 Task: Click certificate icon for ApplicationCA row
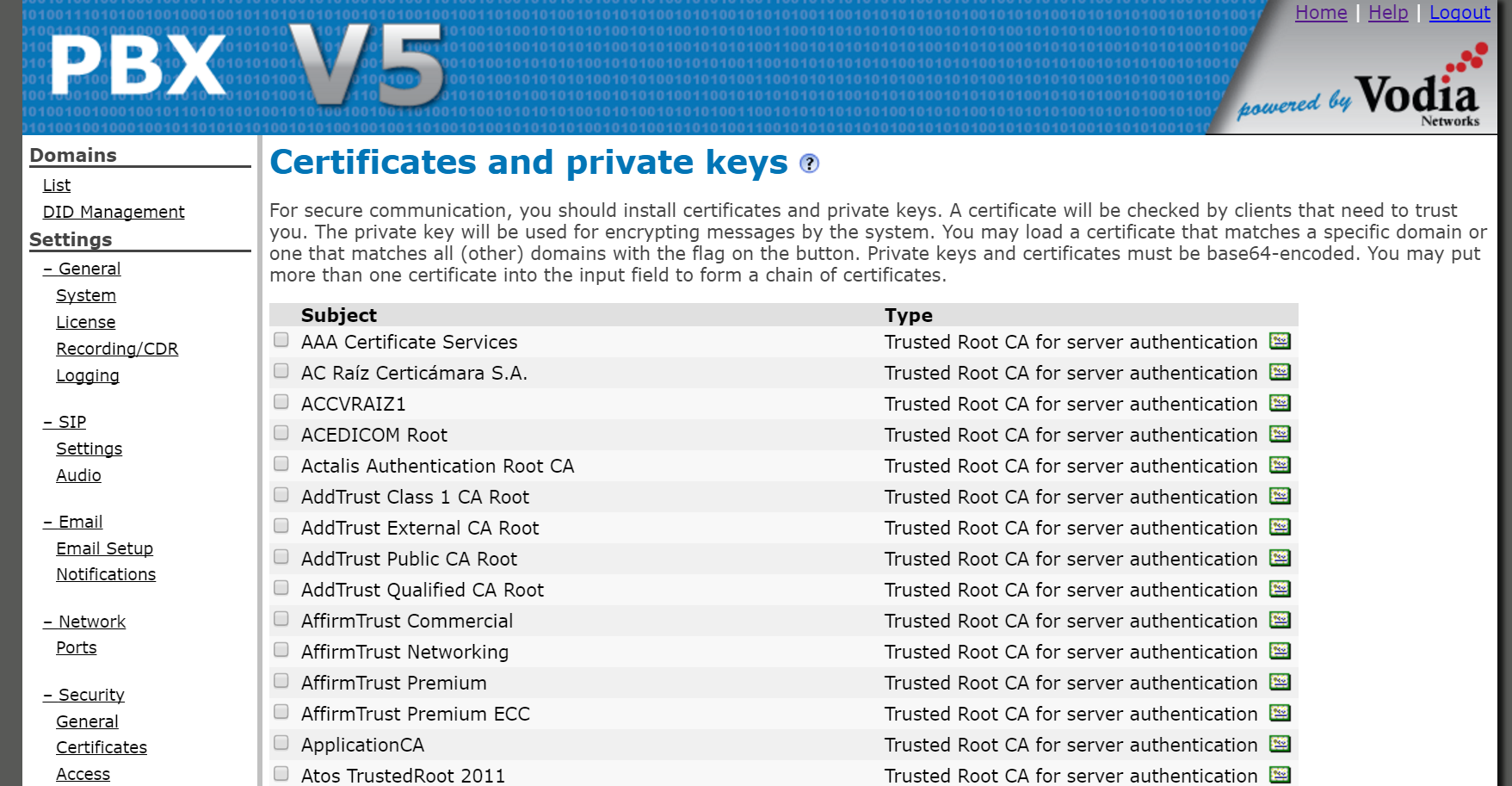(1280, 745)
